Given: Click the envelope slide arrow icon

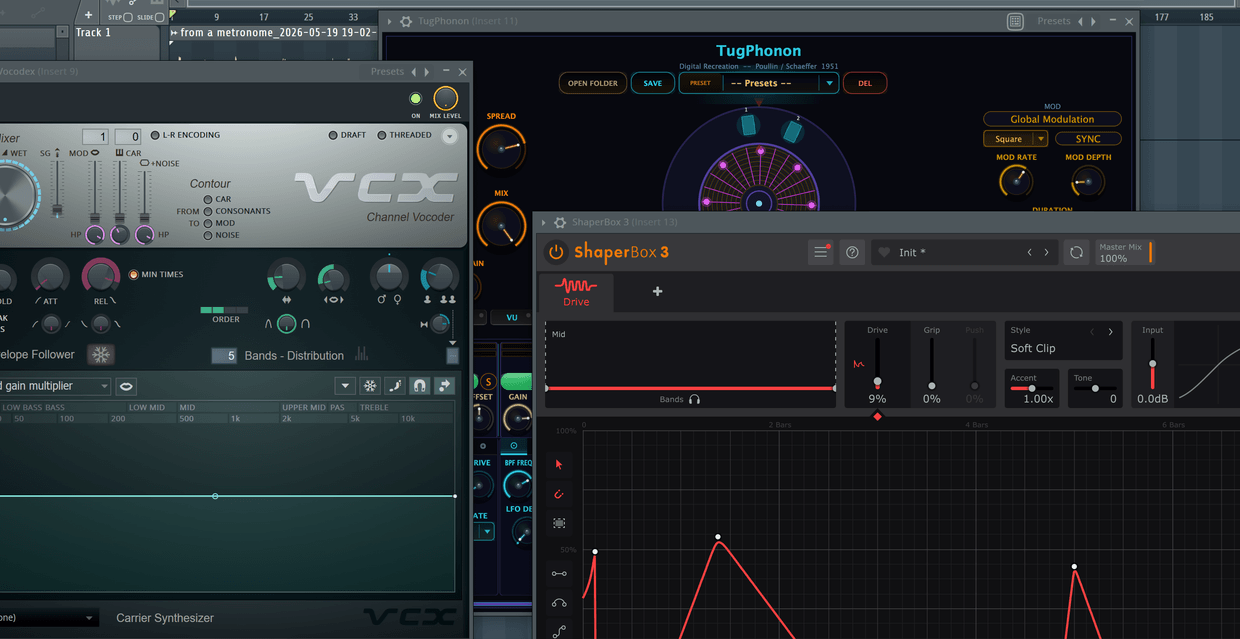Looking at the screenshot, I should click(445, 386).
